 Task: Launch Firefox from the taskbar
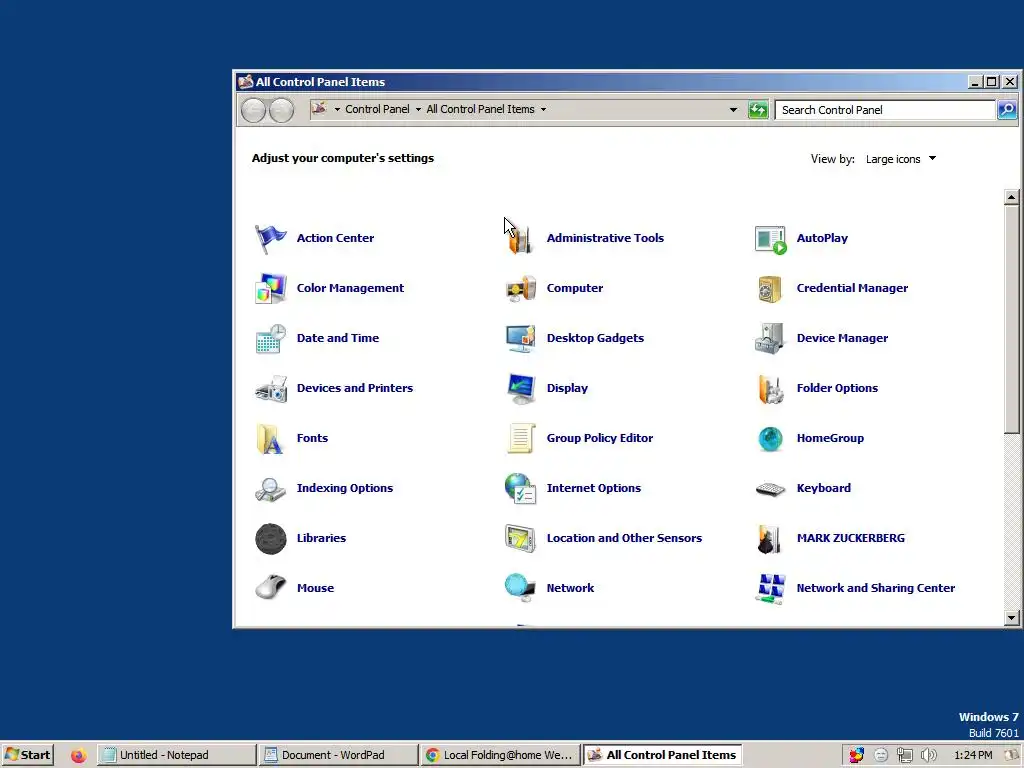click(x=78, y=756)
